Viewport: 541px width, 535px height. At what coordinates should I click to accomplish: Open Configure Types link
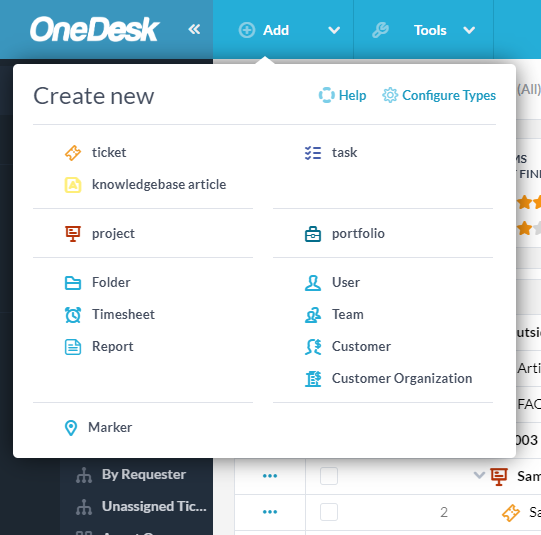pyautogui.click(x=449, y=95)
